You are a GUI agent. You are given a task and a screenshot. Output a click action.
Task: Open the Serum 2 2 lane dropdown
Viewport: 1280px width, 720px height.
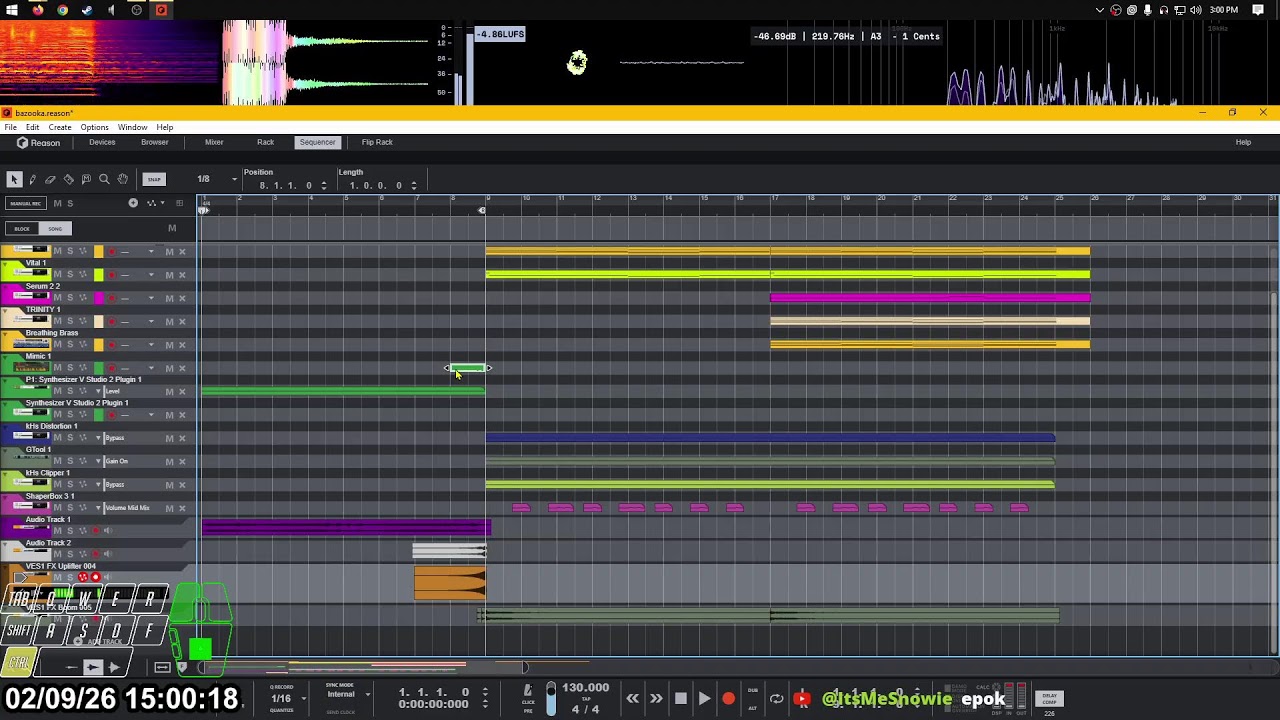(151, 298)
